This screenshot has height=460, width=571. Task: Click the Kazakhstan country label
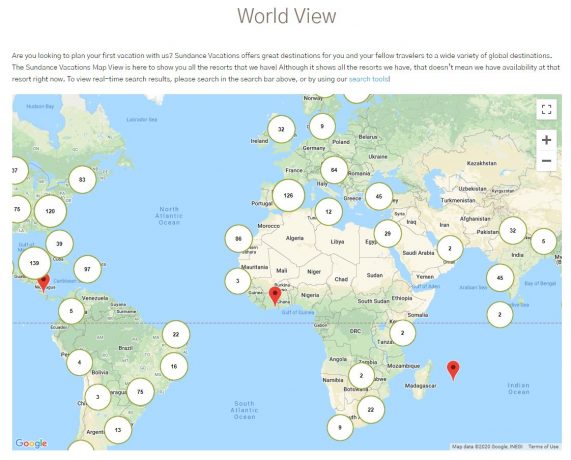pos(481,163)
